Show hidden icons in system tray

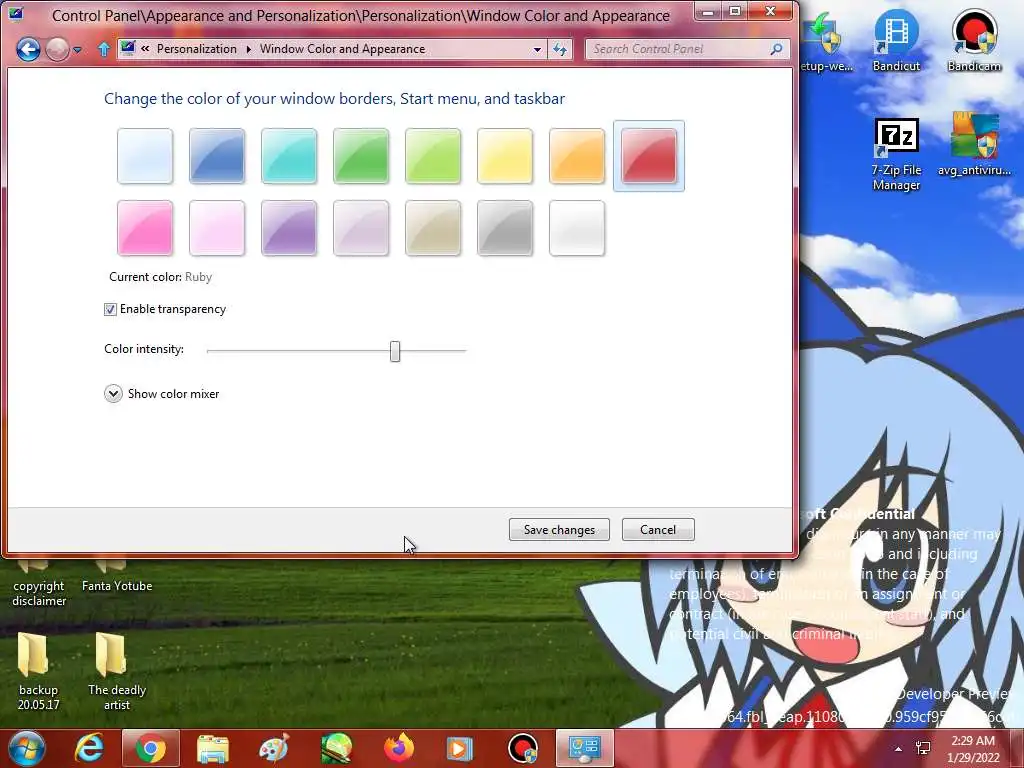[x=899, y=749]
